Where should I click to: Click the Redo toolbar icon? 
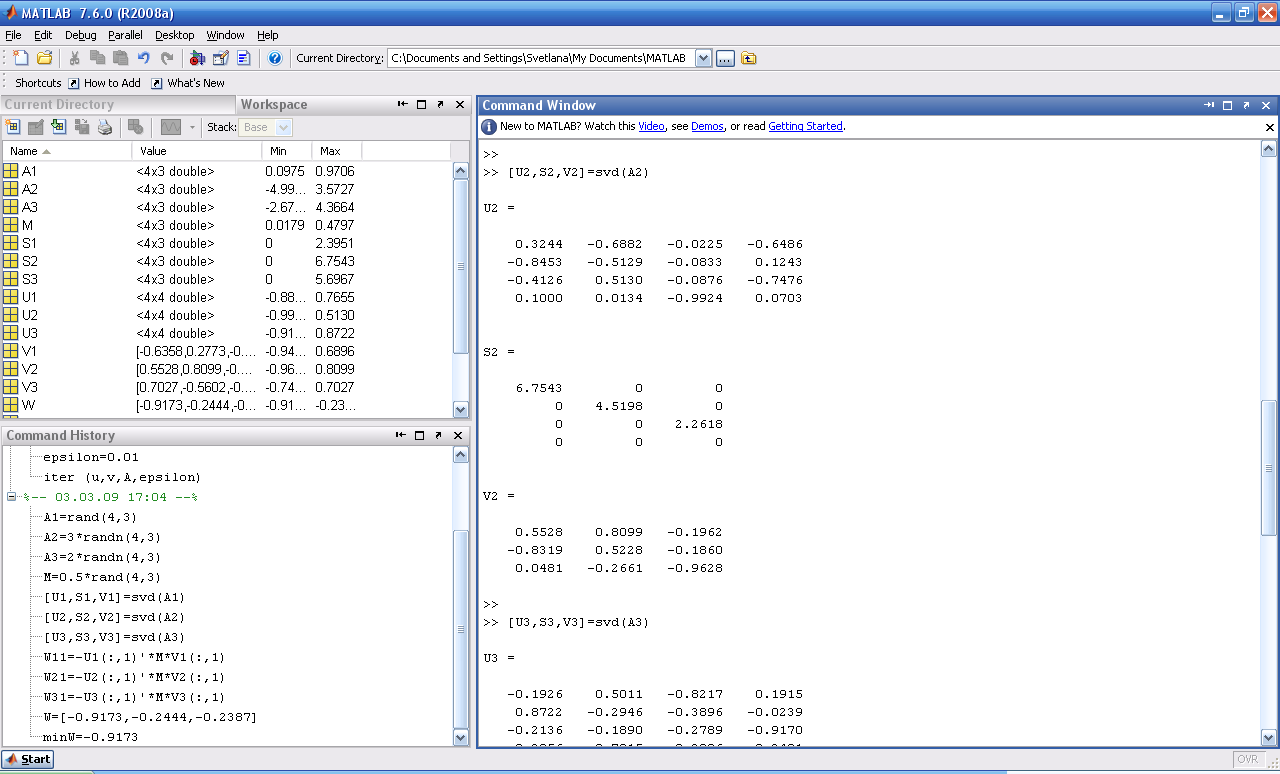[166, 58]
